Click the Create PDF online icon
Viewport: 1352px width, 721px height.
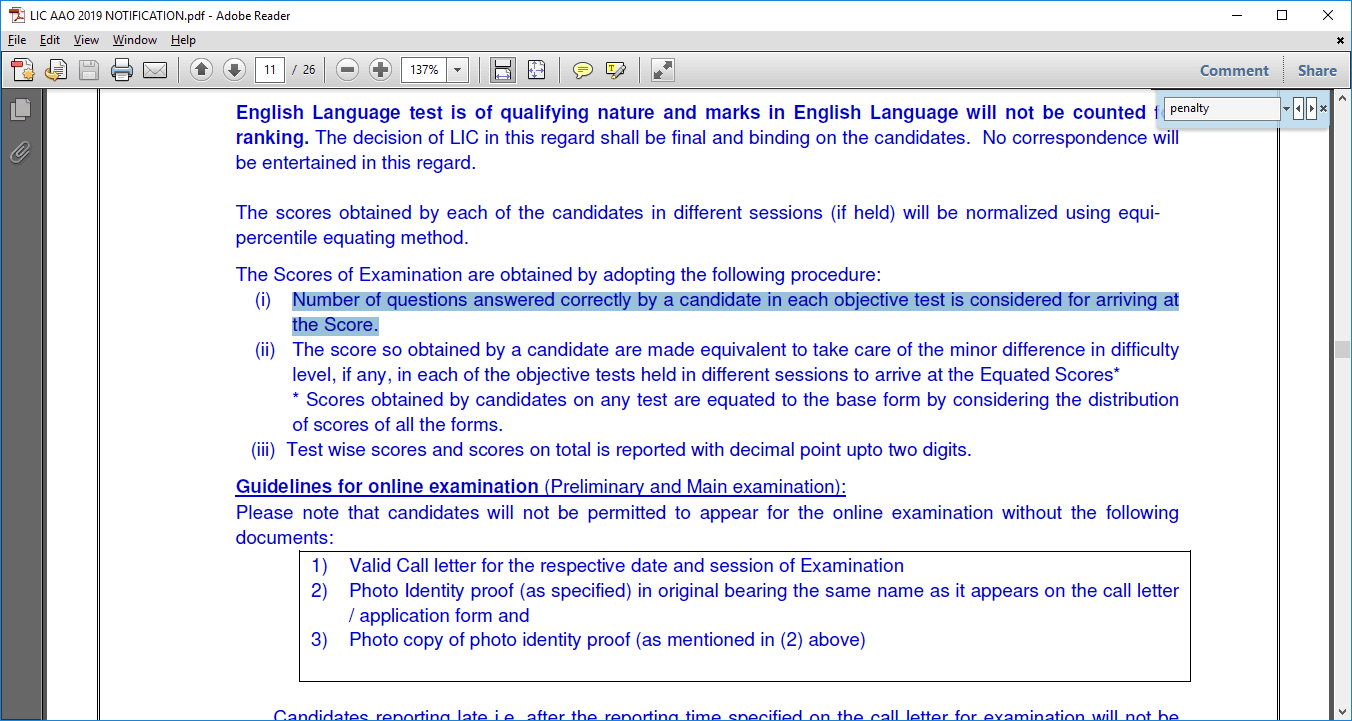pos(22,70)
